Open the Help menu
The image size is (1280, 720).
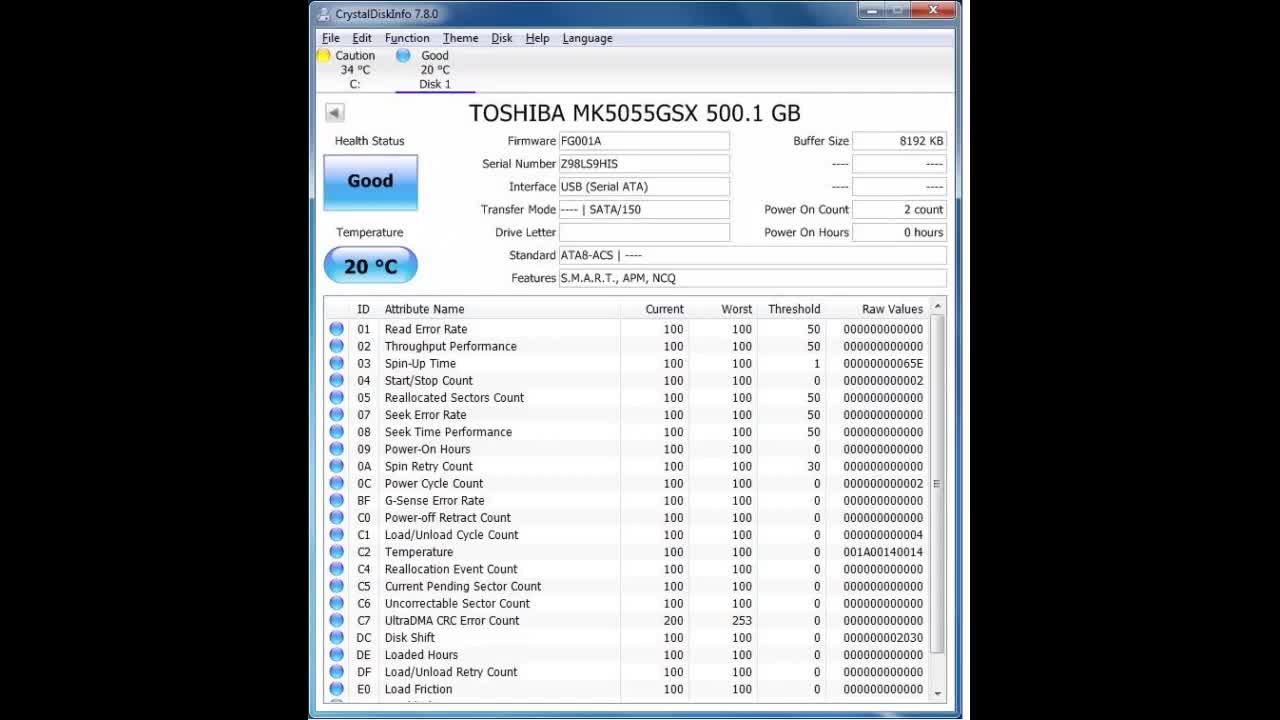[537, 38]
